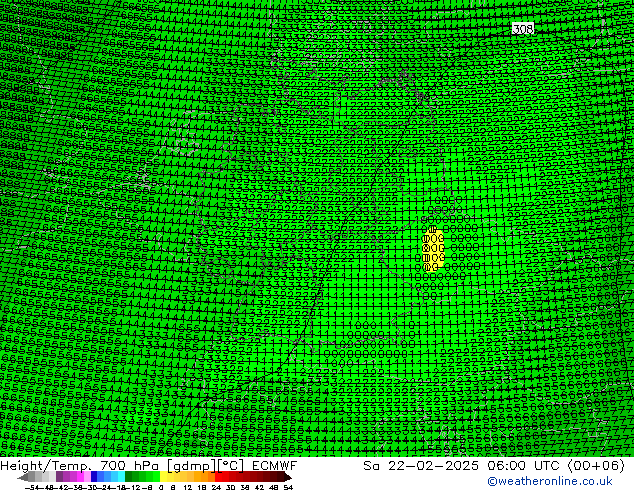Select the cyan swatch on the legend

click(121, 476)
